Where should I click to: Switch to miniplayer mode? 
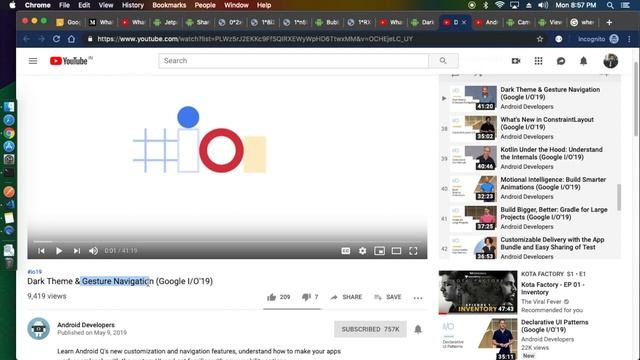(x=380, y=251)
